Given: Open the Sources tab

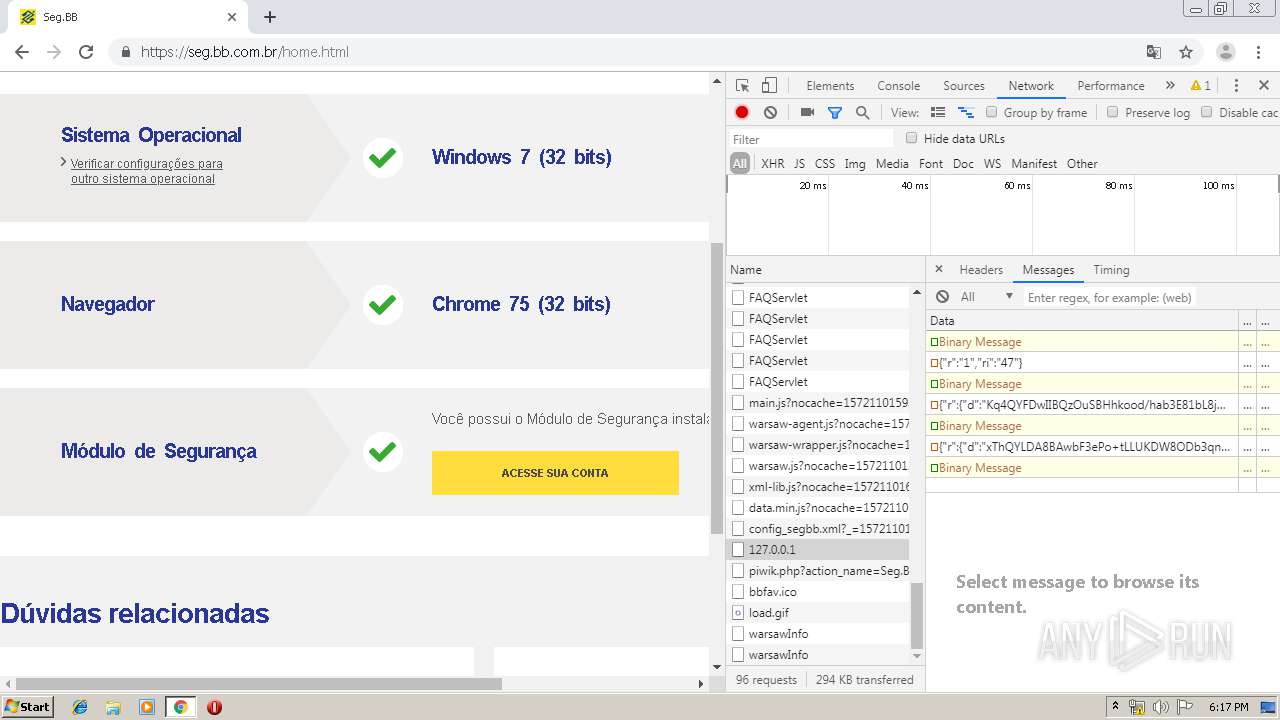Looking at the screenshot, I should (964, 86).
